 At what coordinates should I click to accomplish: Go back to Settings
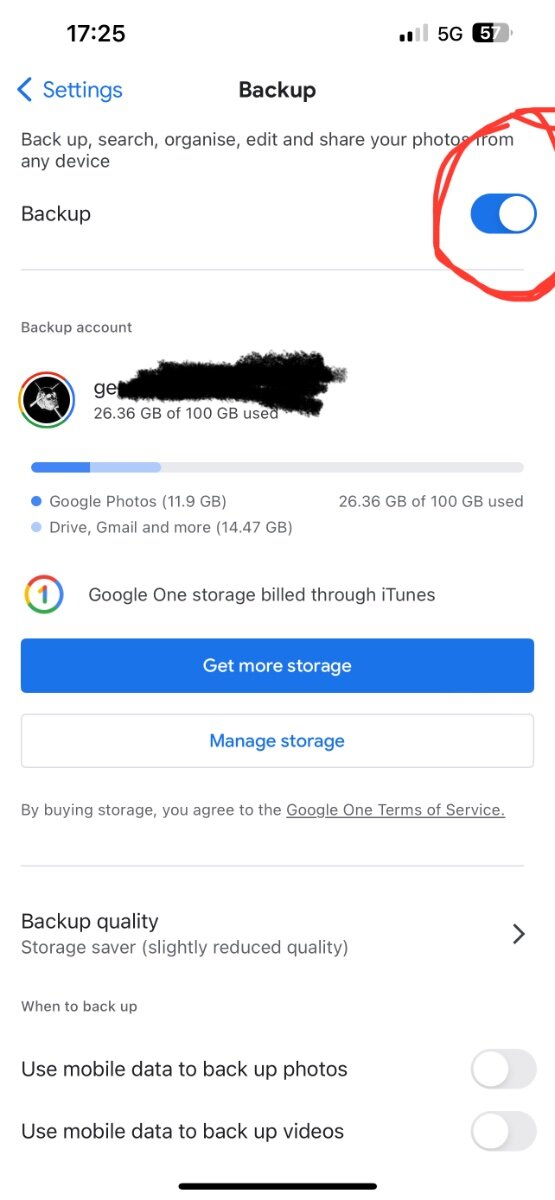coord(70,90)
